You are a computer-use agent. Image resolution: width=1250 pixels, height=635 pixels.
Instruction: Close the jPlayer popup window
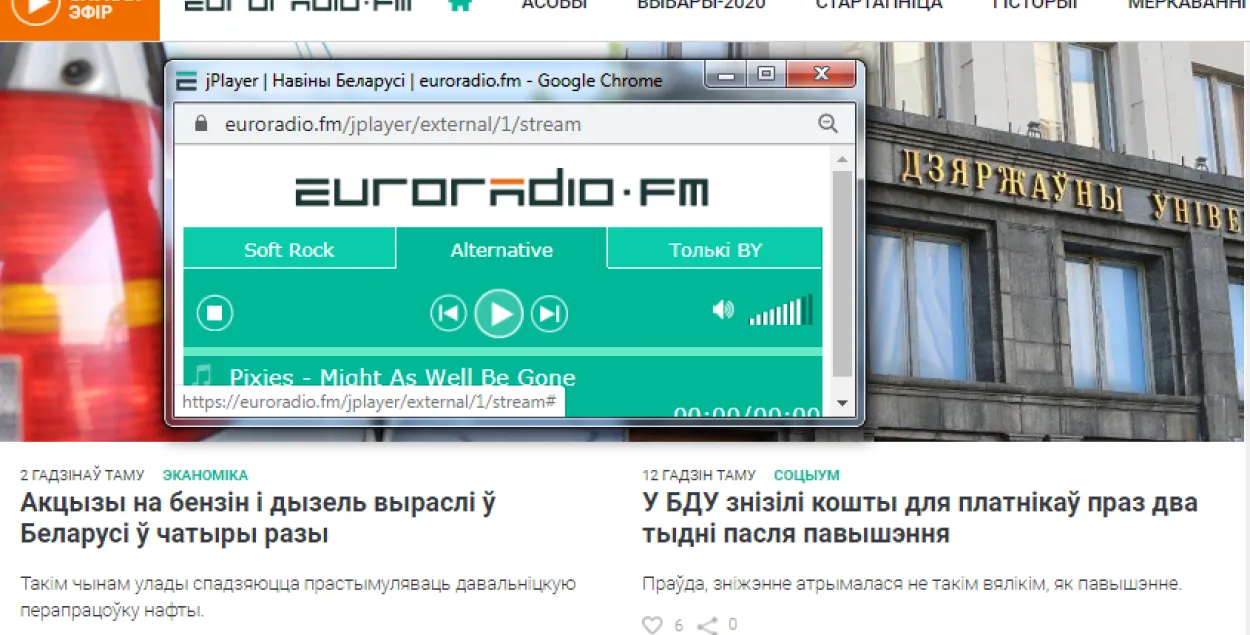pos(822,75)
